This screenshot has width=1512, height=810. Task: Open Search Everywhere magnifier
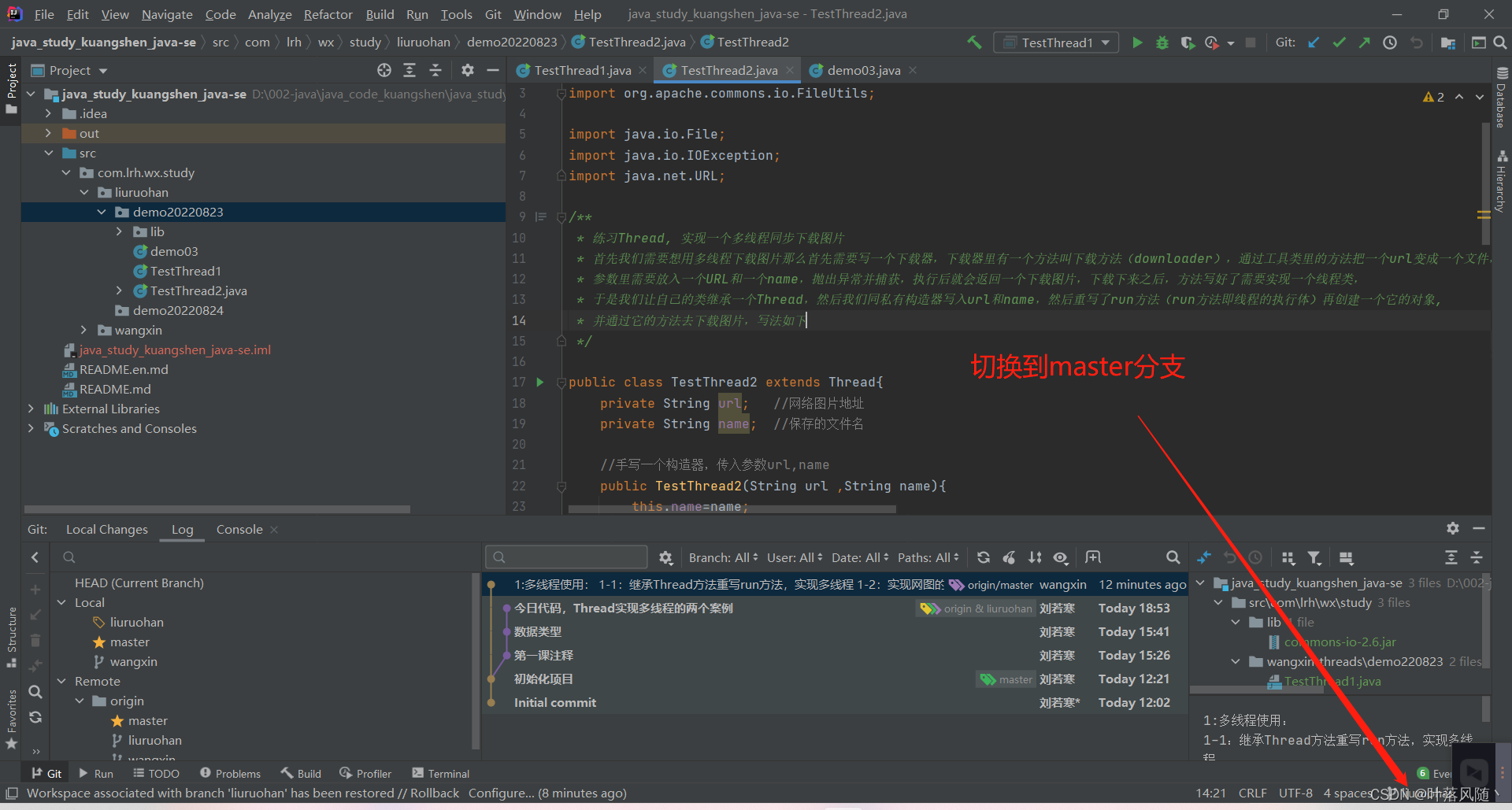tap(1499, 43)
